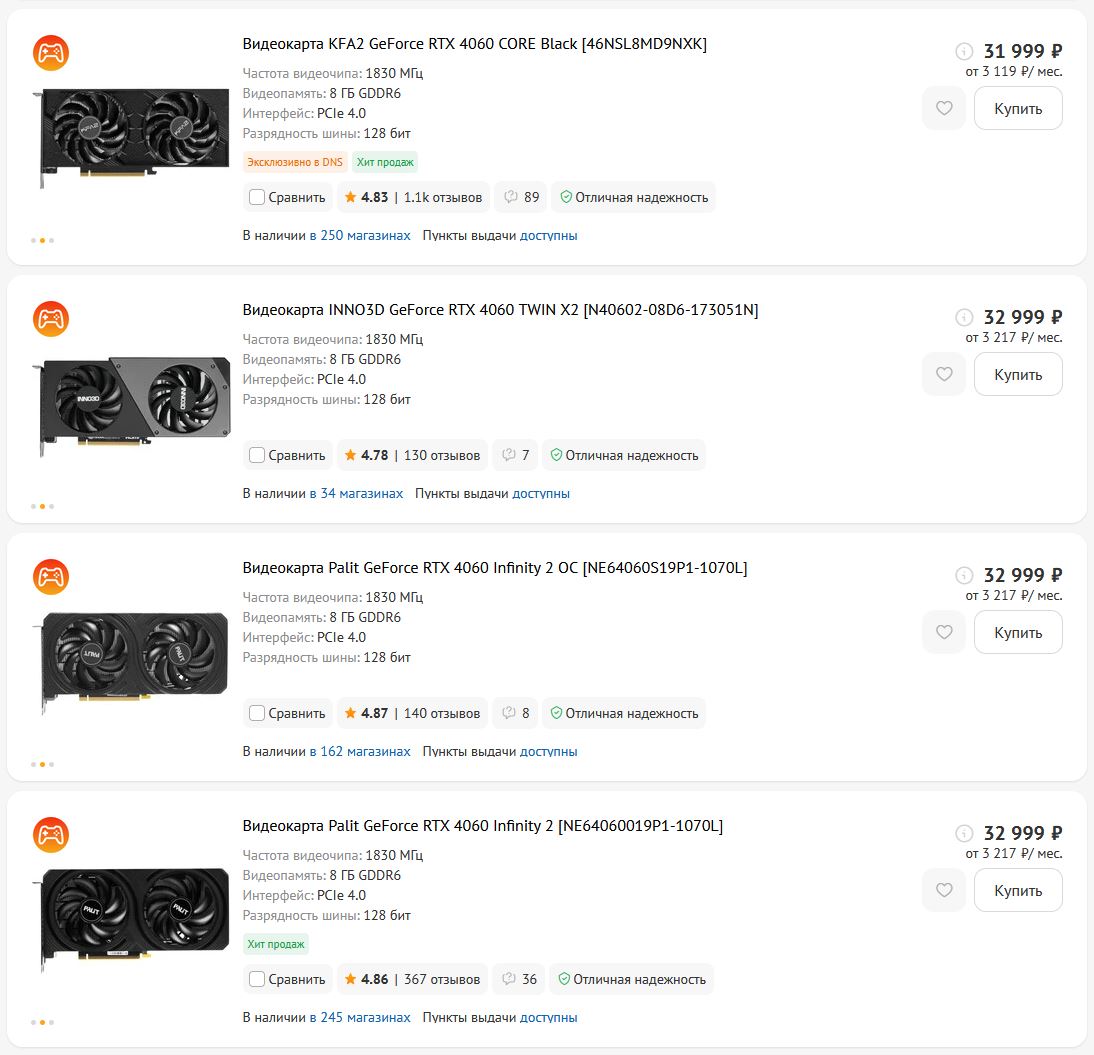Click gaming controller badge on Palit OC card
This screenshot has width=1094, height=1055.
point(50,576)
